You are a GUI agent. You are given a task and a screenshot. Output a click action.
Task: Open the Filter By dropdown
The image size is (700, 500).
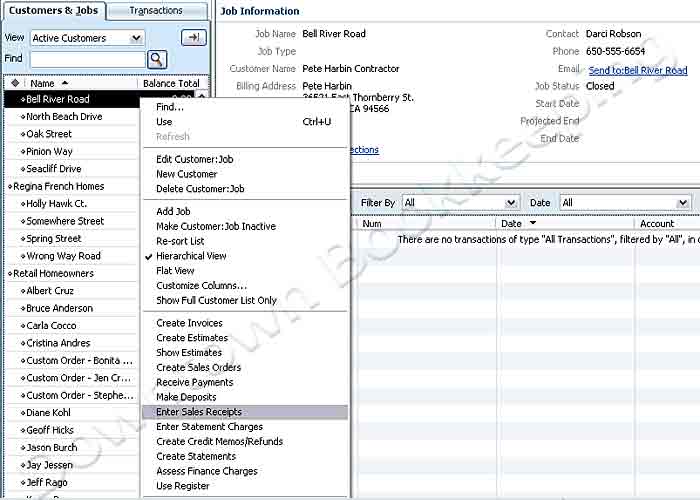point(511,203)
